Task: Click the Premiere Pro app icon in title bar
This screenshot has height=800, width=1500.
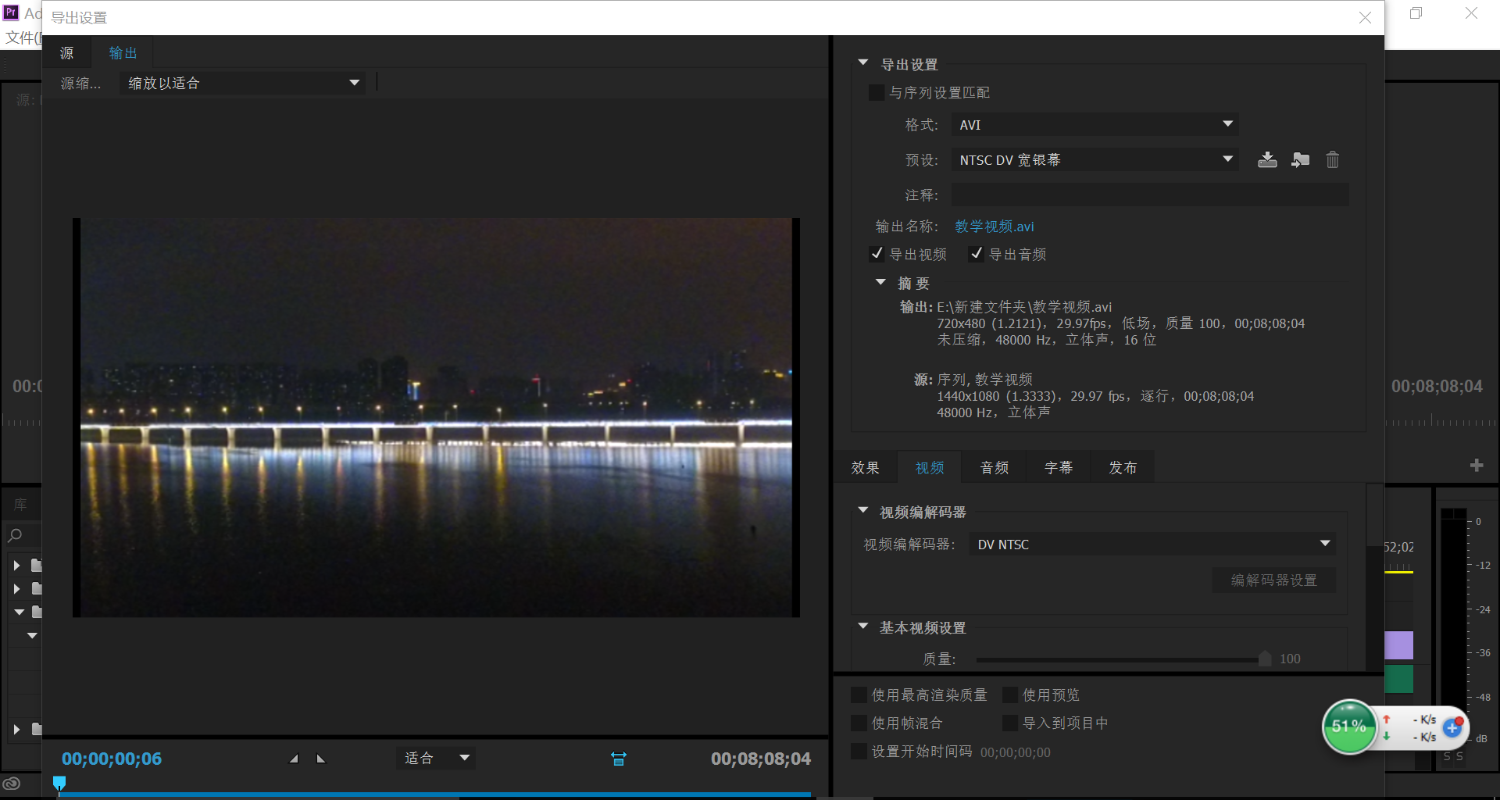Action: 12,13
